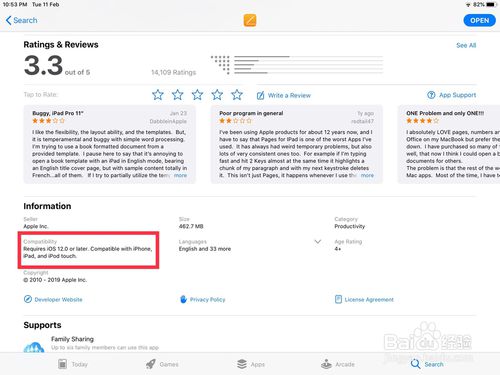500x375 pixels.
Task: Tap the 'English and 33 more' languages text
Action: (205, 249)
